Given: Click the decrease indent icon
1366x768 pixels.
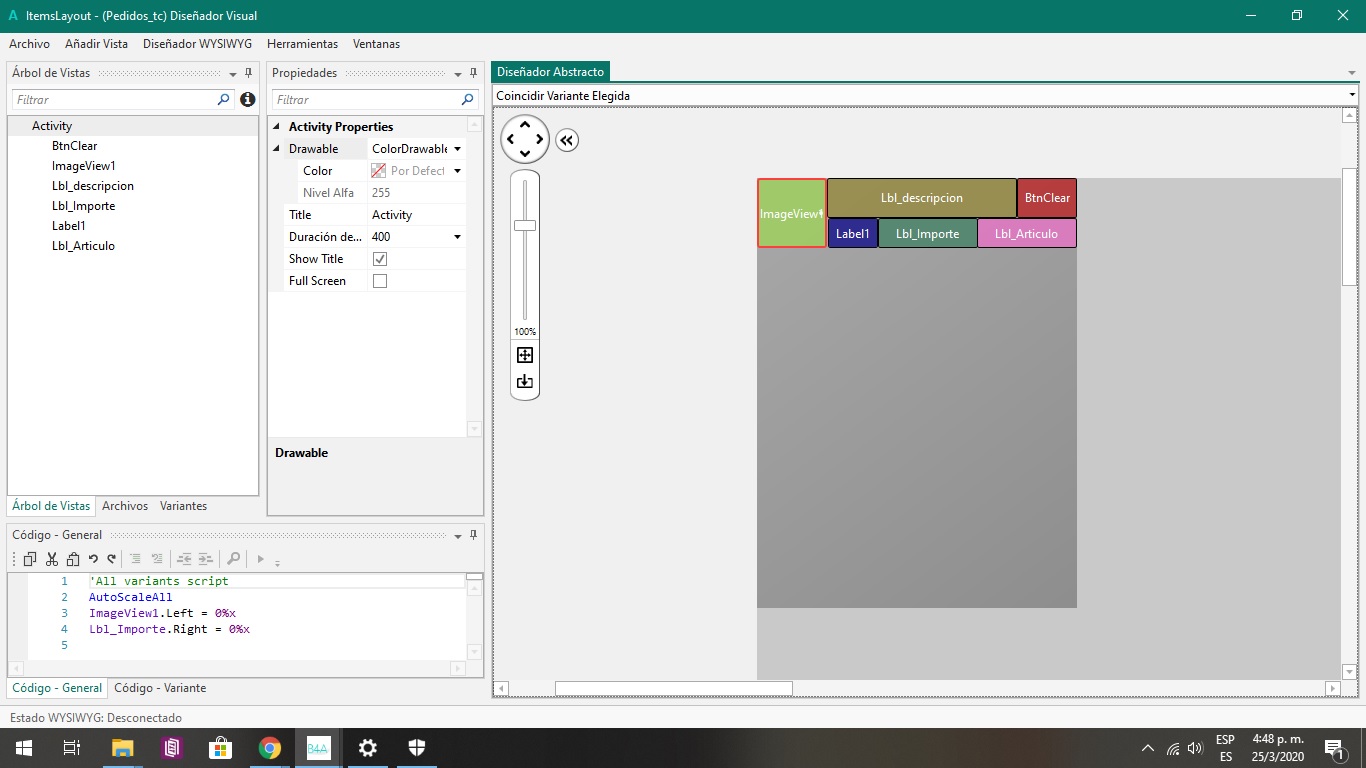Looking at the screenshot, I should pyautogui.click(x=184, y=559).
